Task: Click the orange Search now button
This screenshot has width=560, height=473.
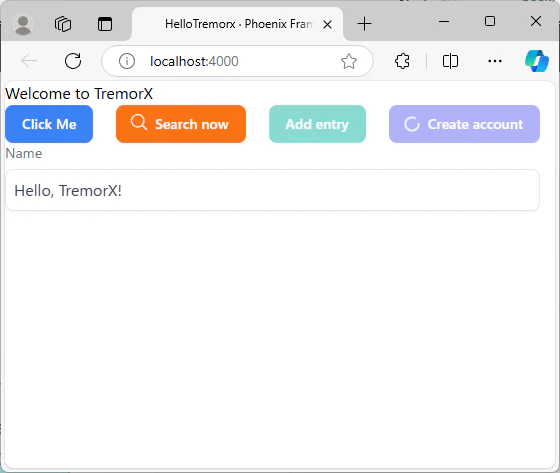Action: pyautogui.click(x=181, y=124)
